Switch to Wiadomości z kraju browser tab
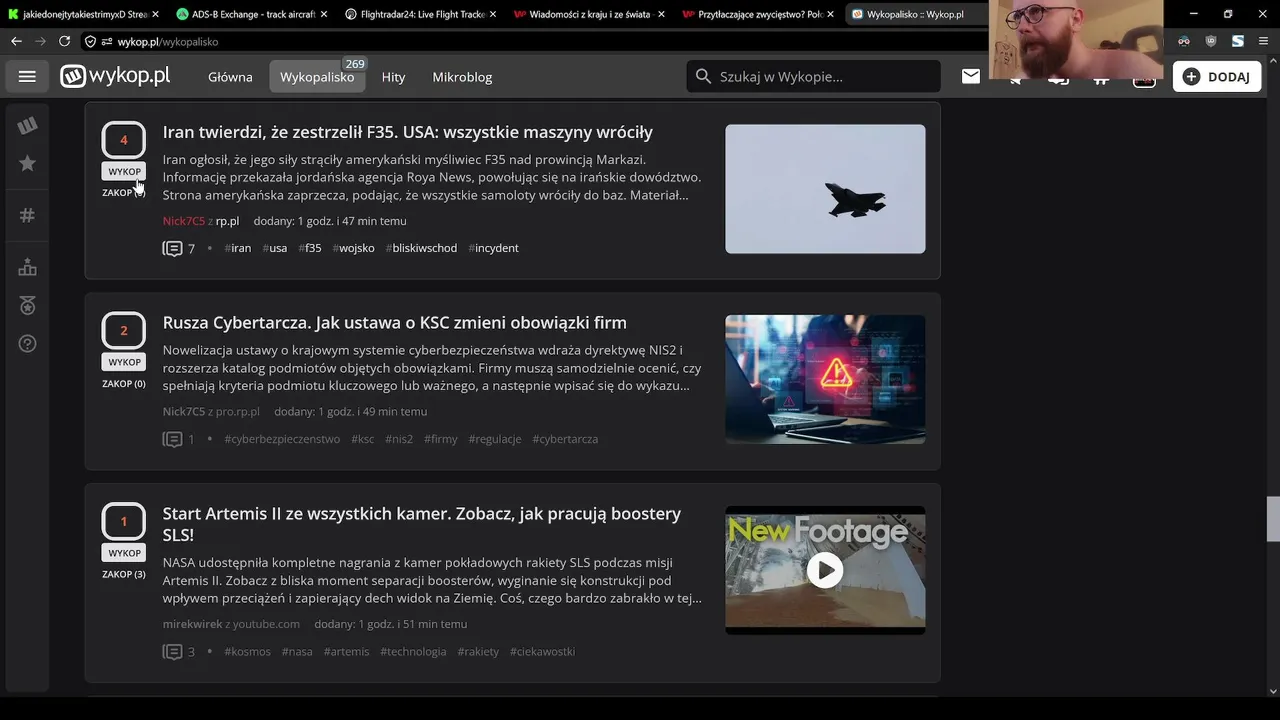Viewport: 1280px width, 720px height. [589, 14]
